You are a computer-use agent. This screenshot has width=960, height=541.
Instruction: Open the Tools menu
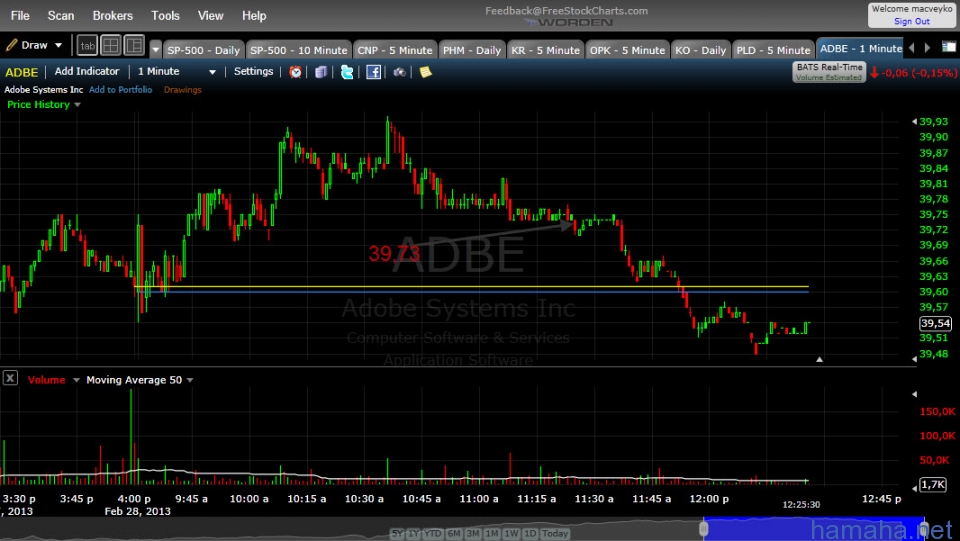[x=165, y=16]
